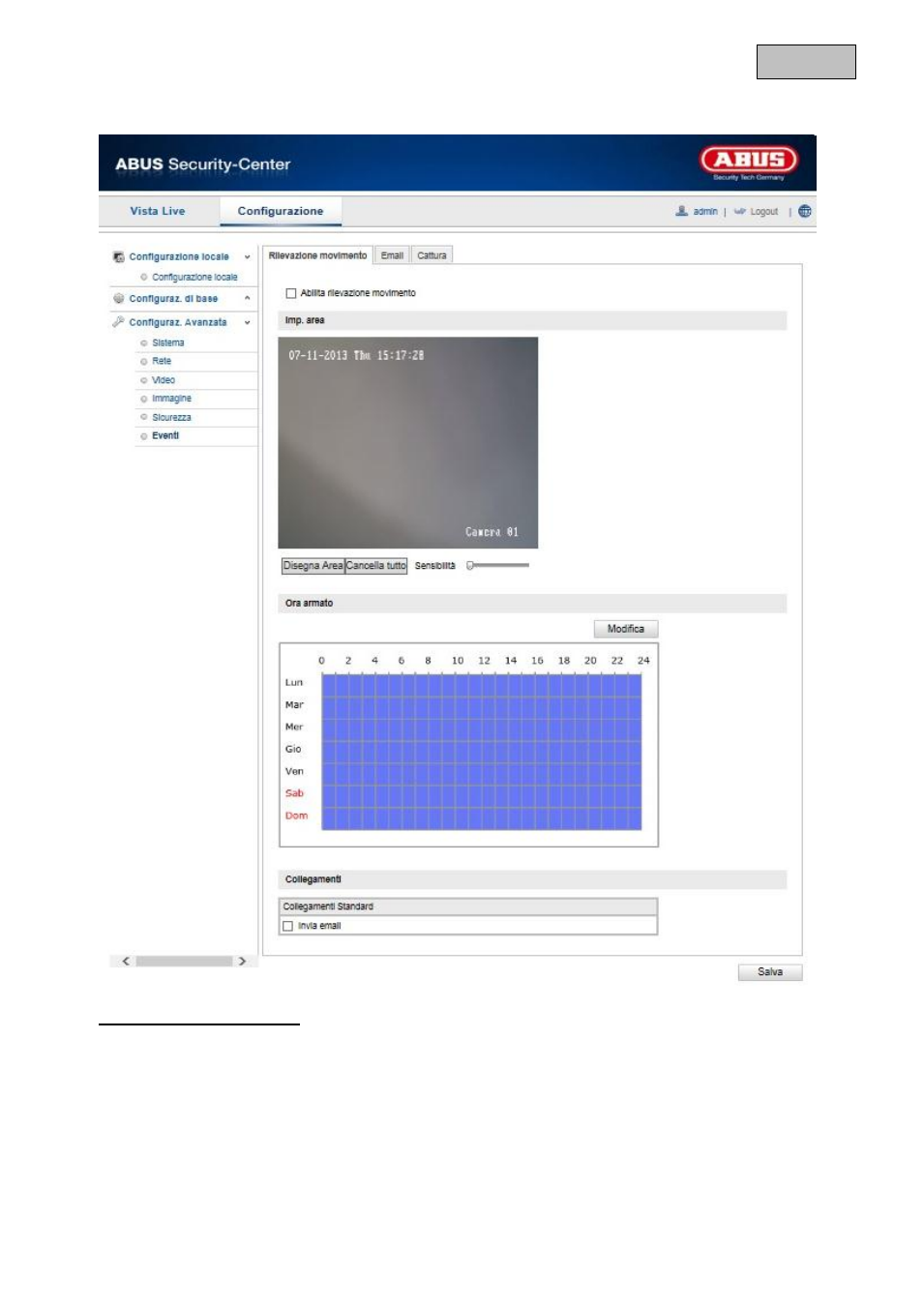This screenshot has height=1306, width=924.
Task: Click Modifica to edit the schedule
Action: (x=626, y=629)
